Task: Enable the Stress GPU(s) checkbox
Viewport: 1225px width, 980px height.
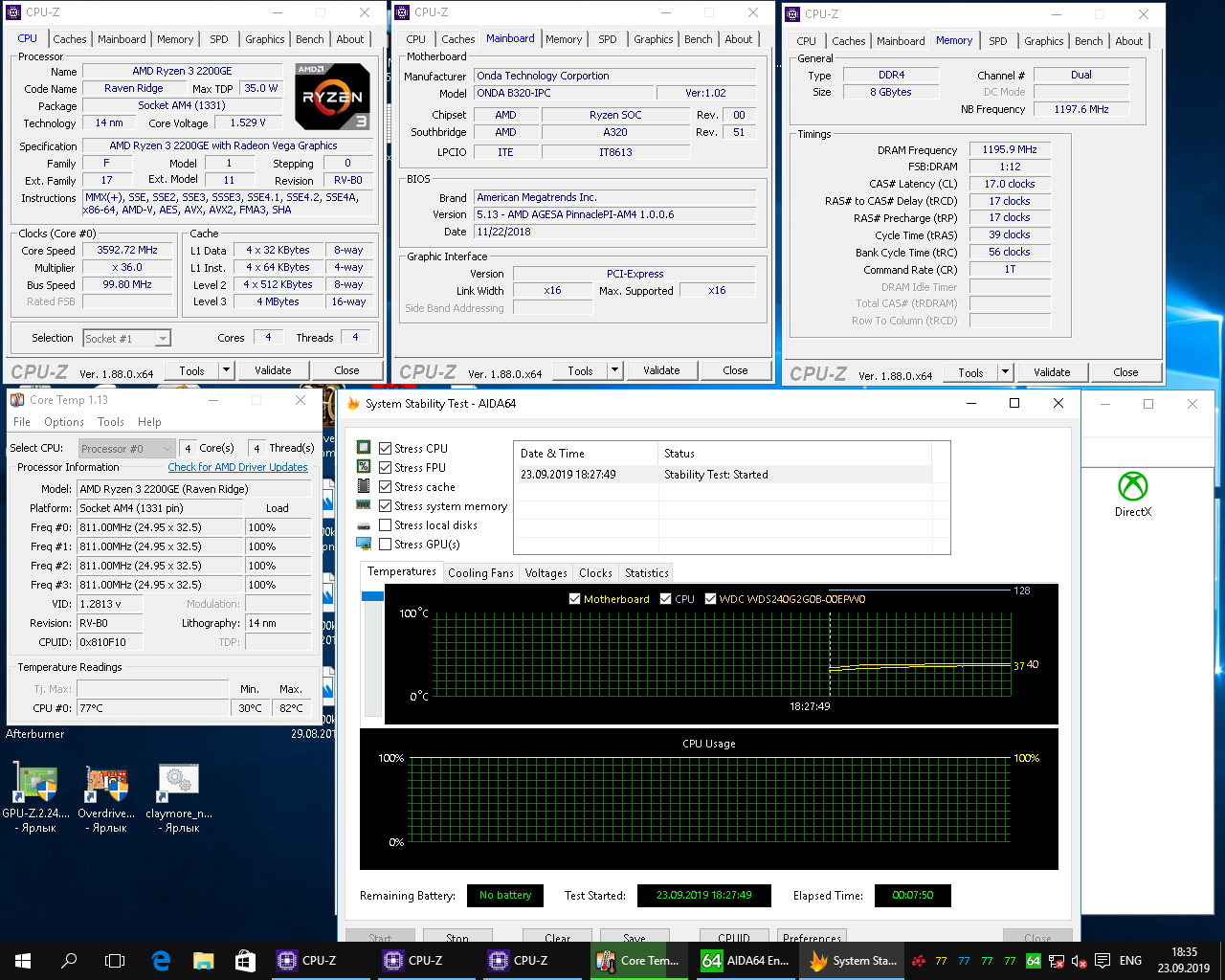Action: (385, 544)
